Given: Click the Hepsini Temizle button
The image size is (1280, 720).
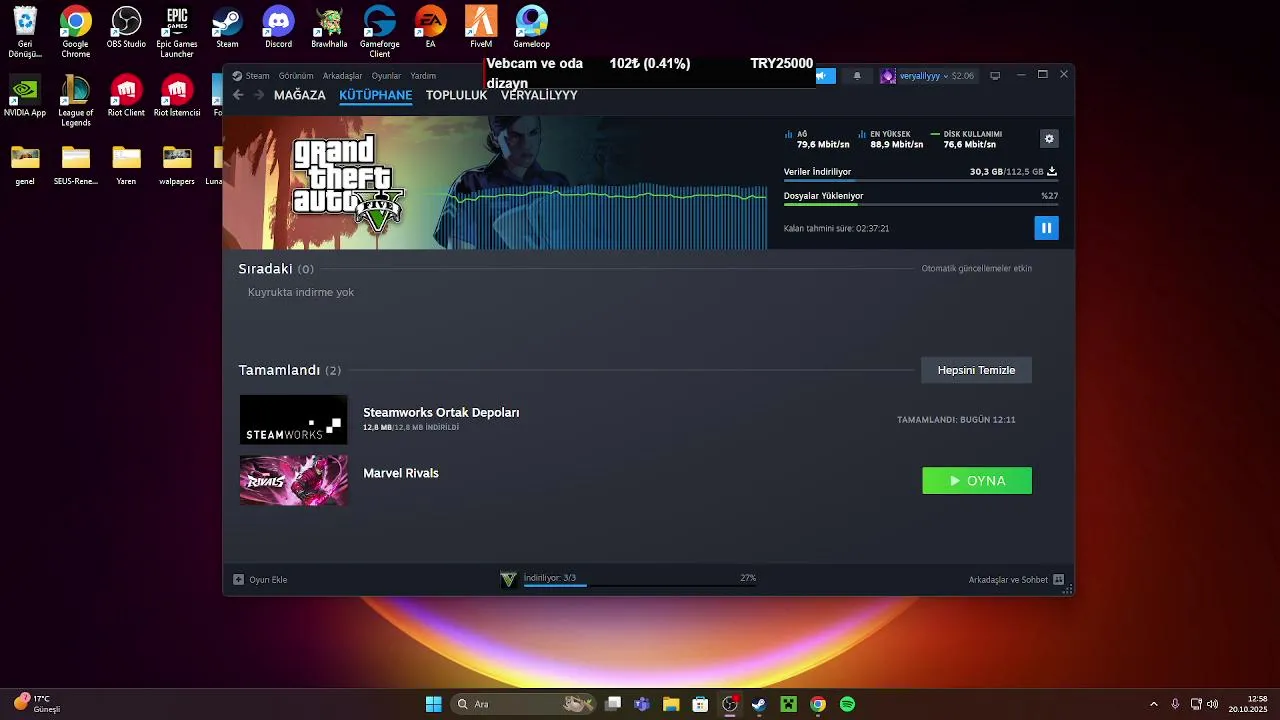Looking at the screenshot, I should pos(976,370).
